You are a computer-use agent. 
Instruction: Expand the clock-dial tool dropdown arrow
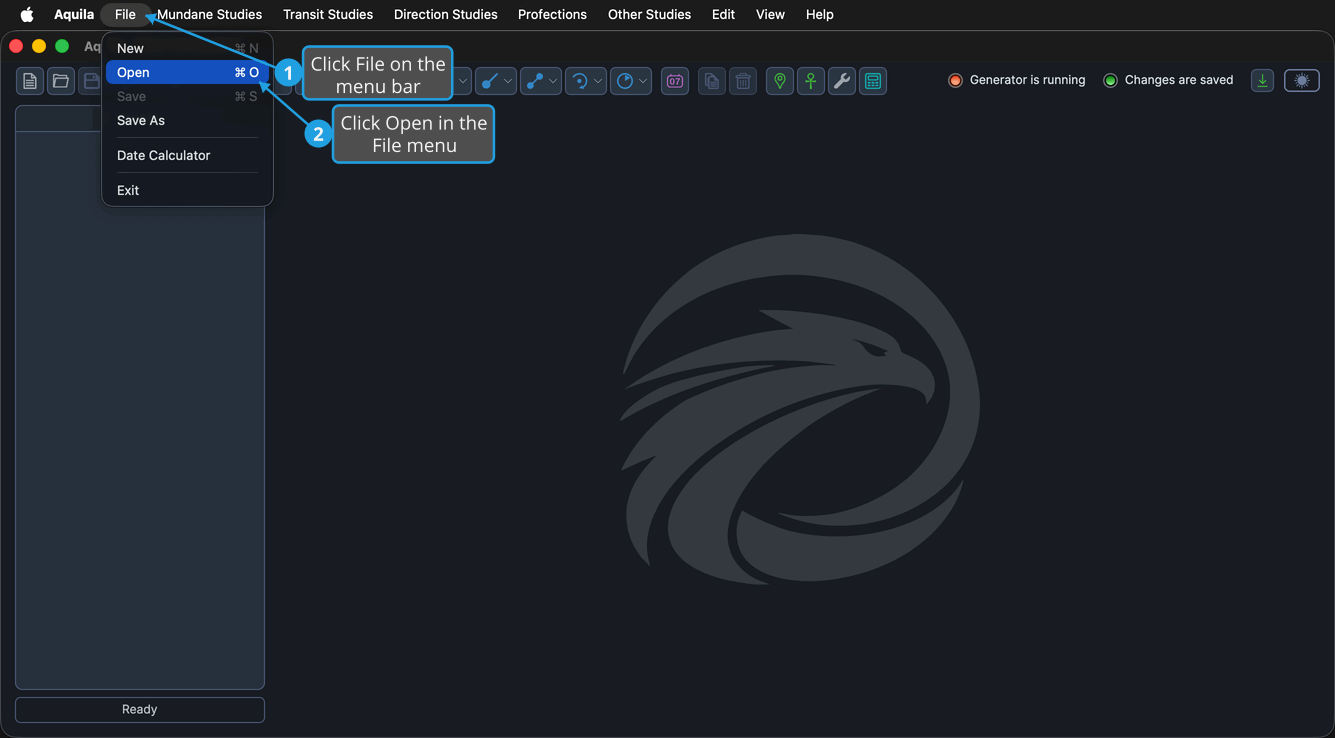(x=643, y=82)
